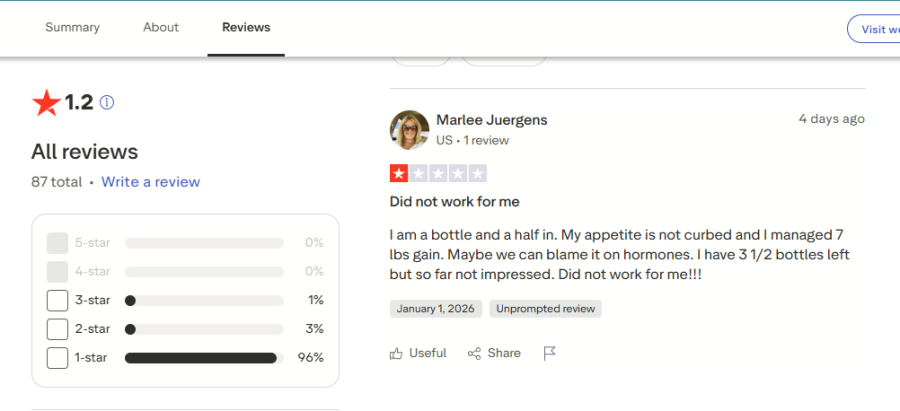The width and height of the screenshot is (900, 411).
Task: Click the red star rating icon
Action: coord(46,102)
